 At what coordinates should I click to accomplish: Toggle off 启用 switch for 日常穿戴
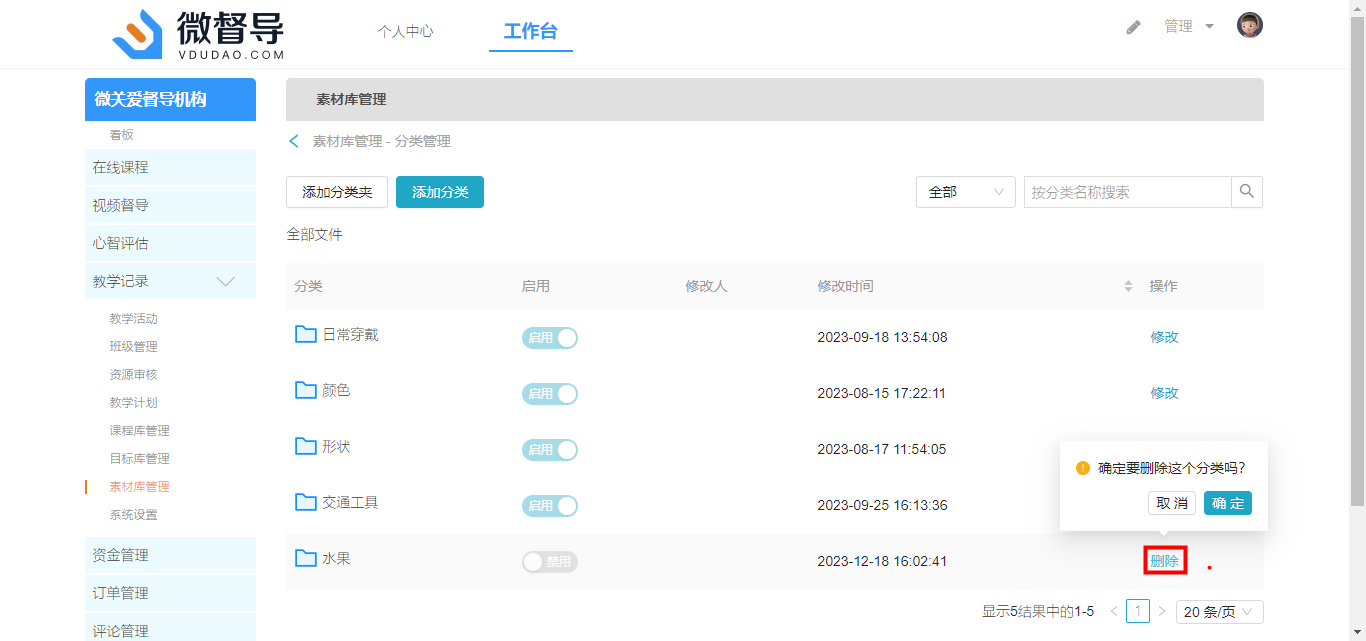pyautogui.click(x=550, y=338)
